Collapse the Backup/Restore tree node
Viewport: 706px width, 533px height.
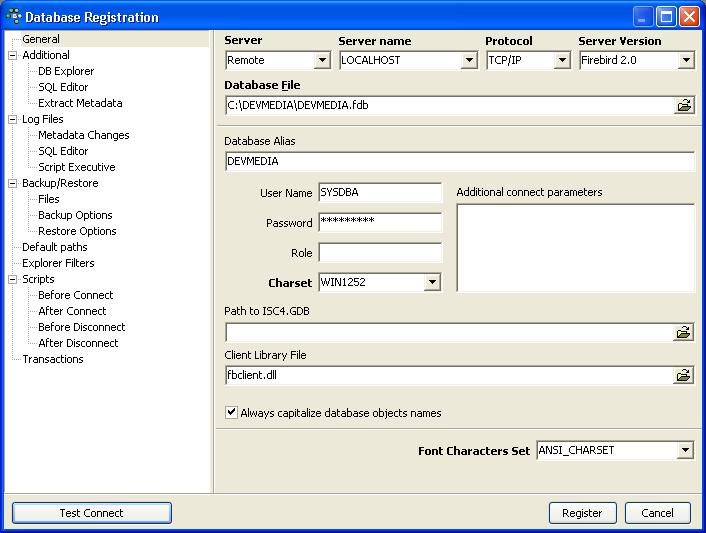tap(13, 184)
